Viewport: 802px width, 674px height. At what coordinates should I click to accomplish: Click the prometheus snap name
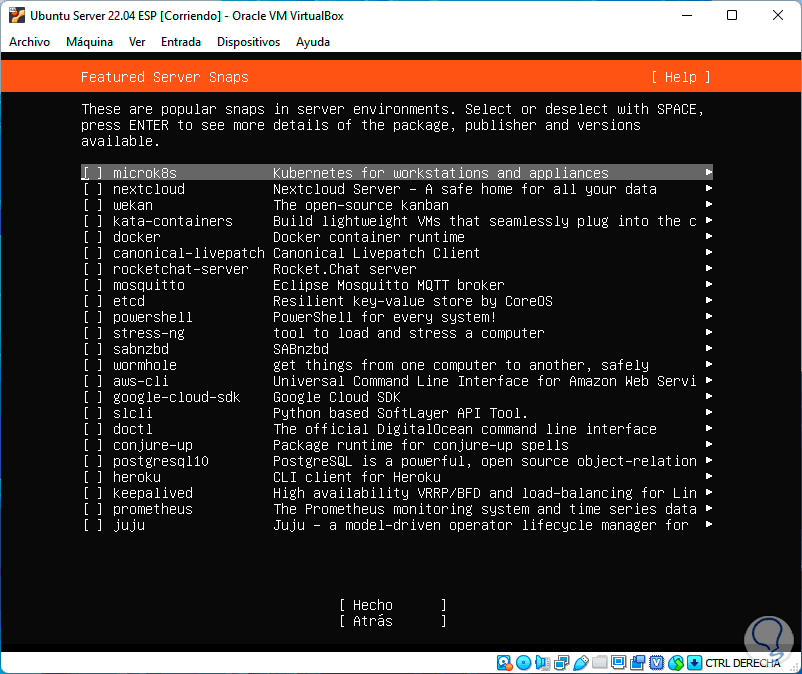click(x=152, y=509)
